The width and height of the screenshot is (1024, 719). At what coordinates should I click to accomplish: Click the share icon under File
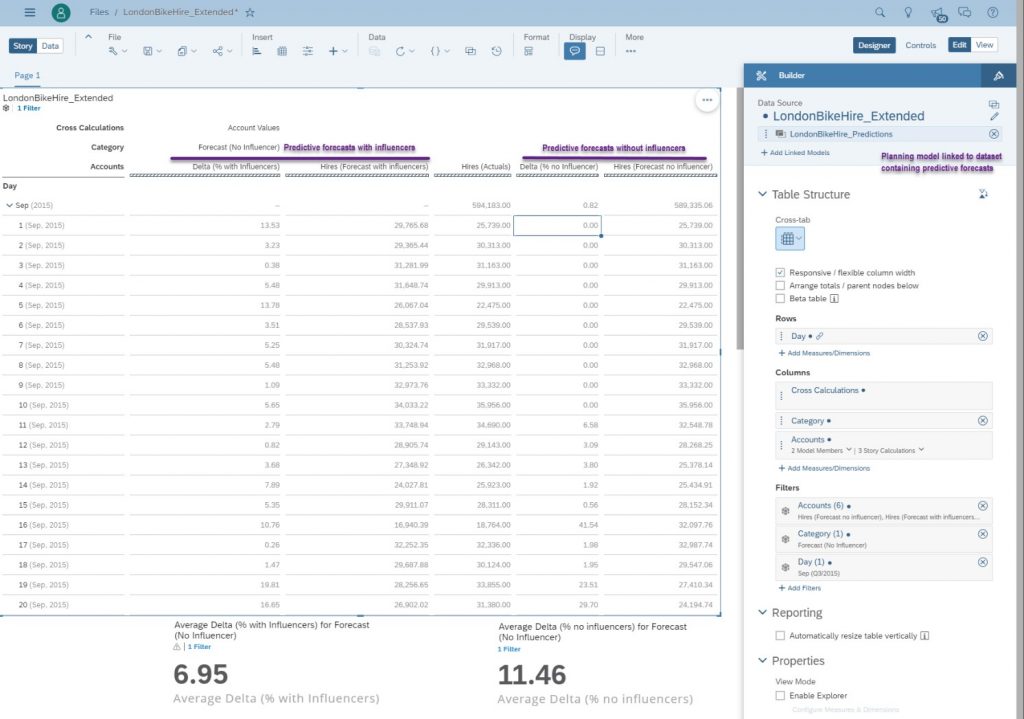(217, 51)
